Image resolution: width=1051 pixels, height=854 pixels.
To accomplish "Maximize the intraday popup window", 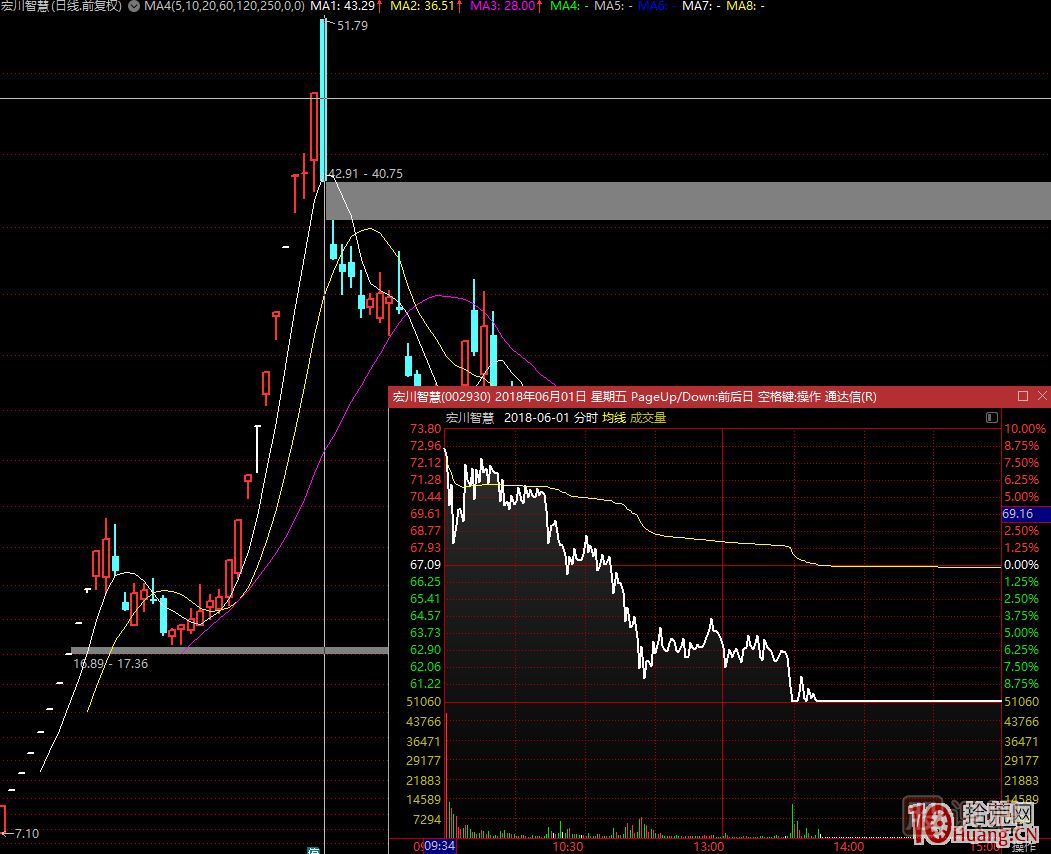I will pyautogui.click(x=1022, y=397).
